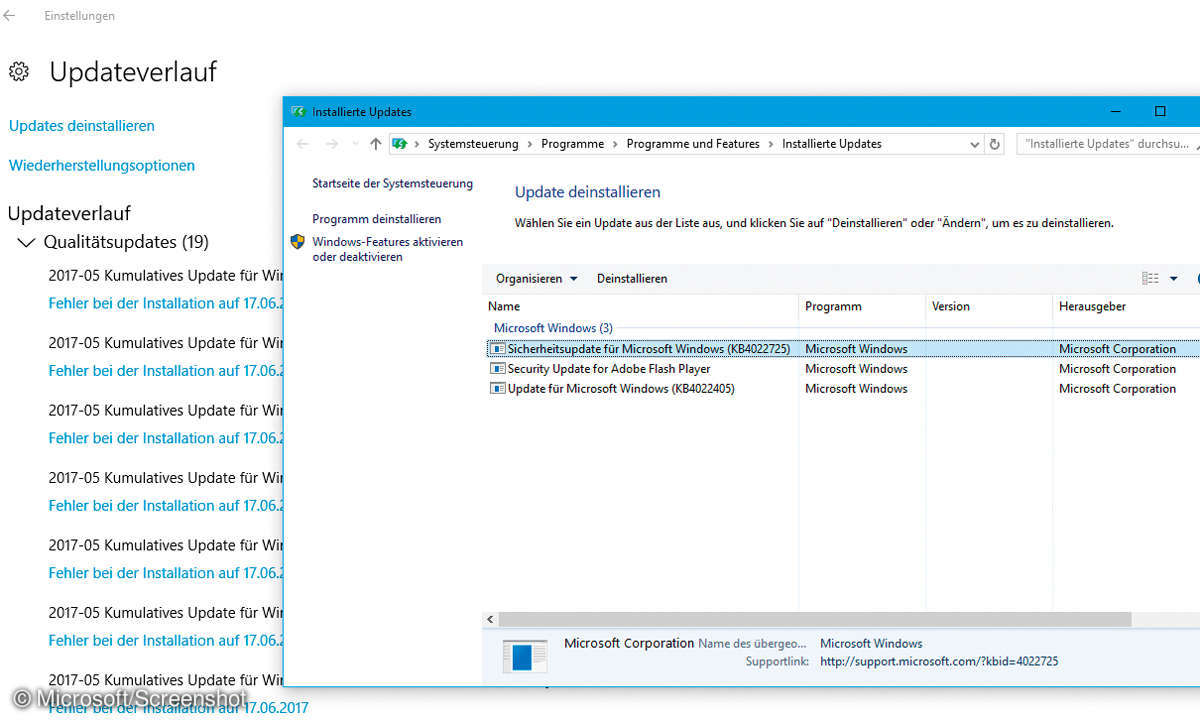Image resolution: width=1200 pixels, height=720 pixels.
Task: Maximize the Installierte Updates window
Action: (x=1160, y=112)
